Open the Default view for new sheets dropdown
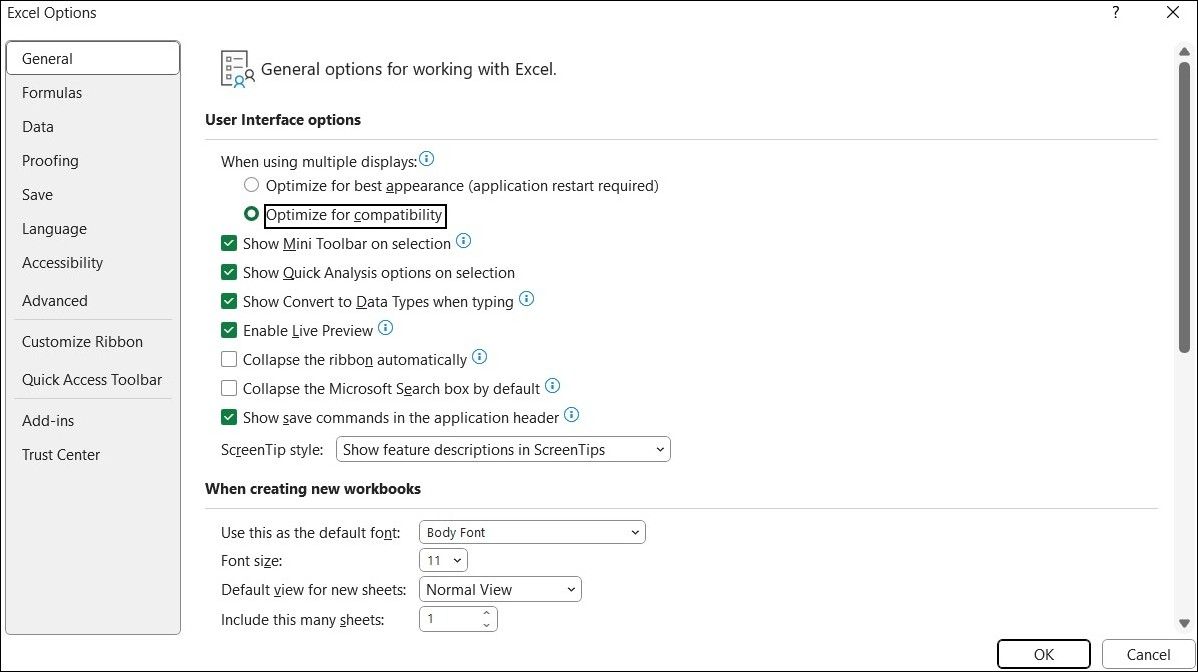 [x=499, y=589]
